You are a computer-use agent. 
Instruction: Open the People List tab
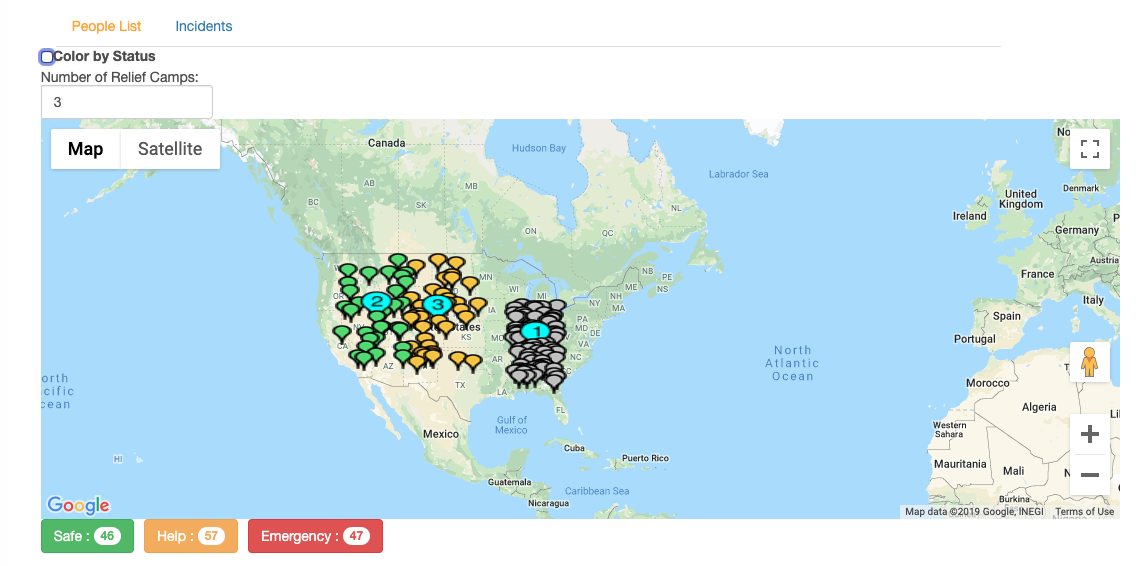click(107, 26)
